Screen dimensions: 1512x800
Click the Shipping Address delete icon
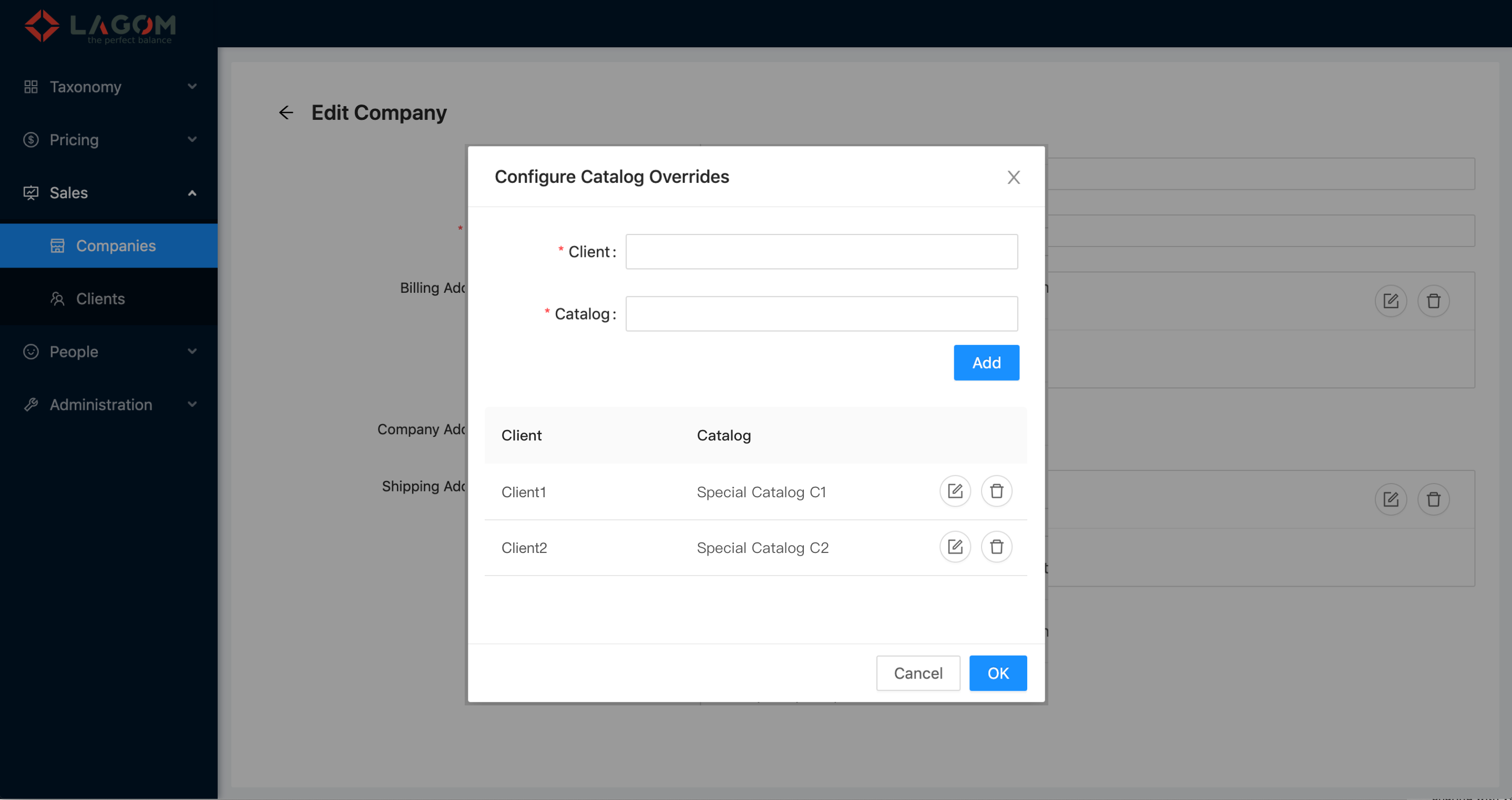1433,499
